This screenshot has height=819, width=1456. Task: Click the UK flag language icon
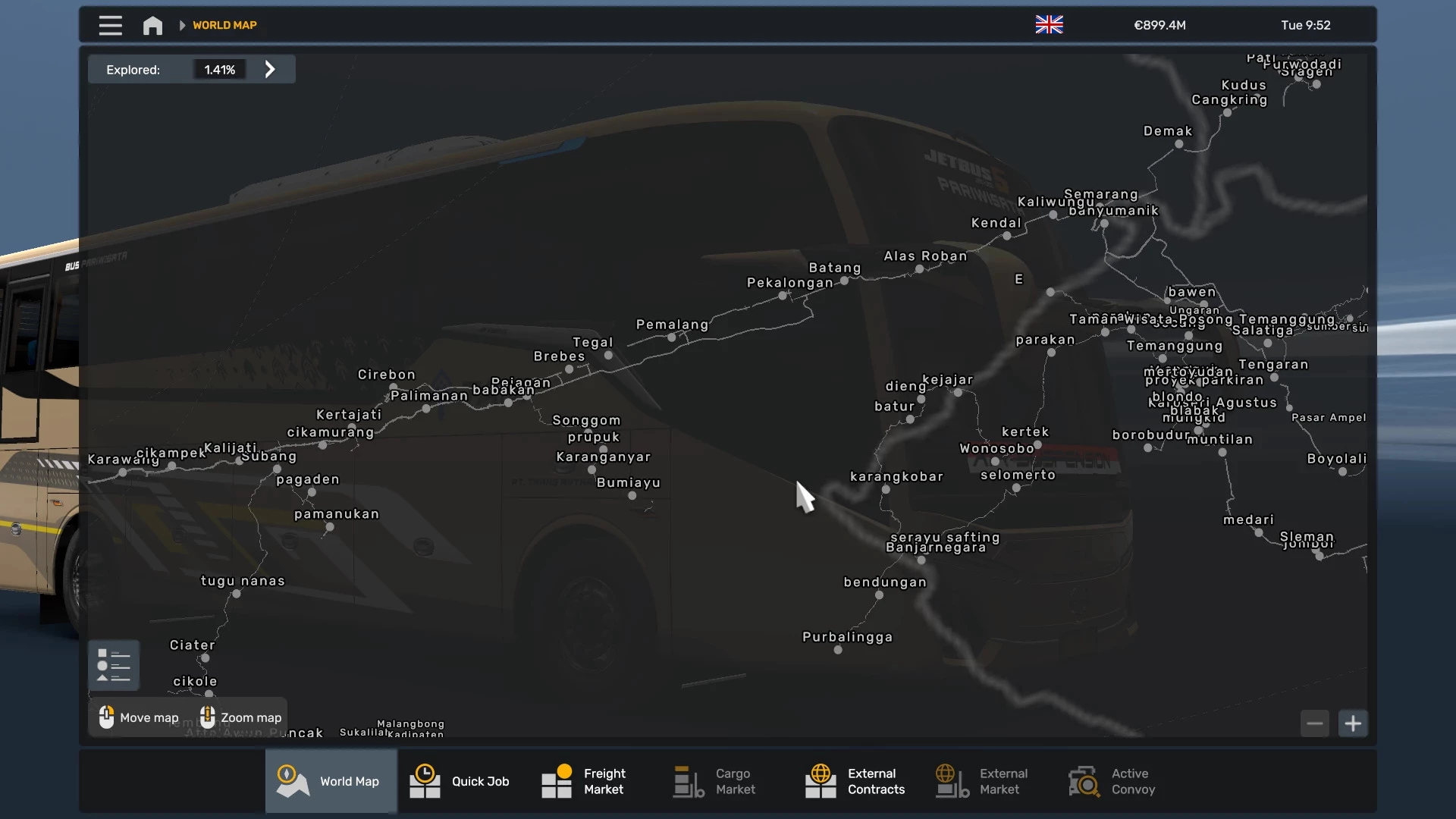(x=1049, y=25)
